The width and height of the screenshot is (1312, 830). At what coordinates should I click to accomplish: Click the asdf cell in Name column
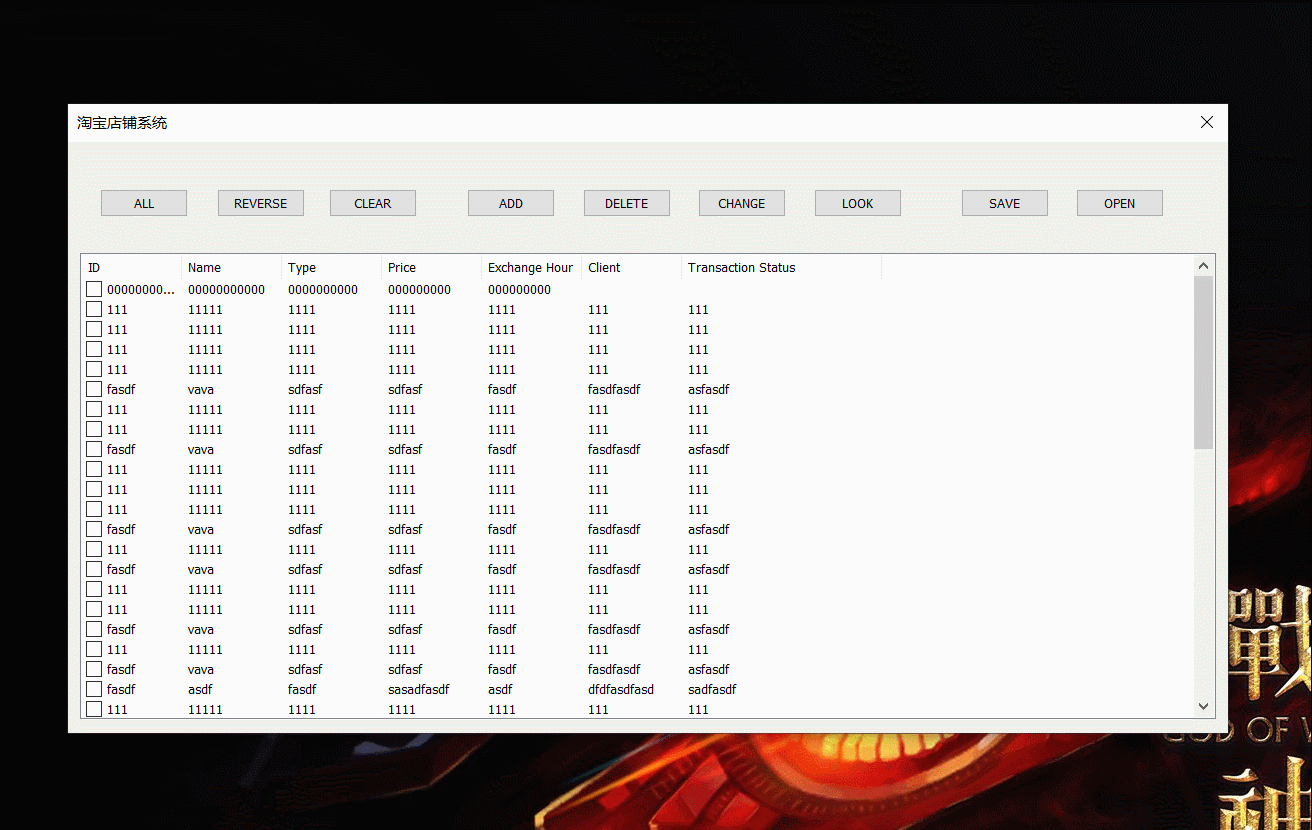click(200, 689)
